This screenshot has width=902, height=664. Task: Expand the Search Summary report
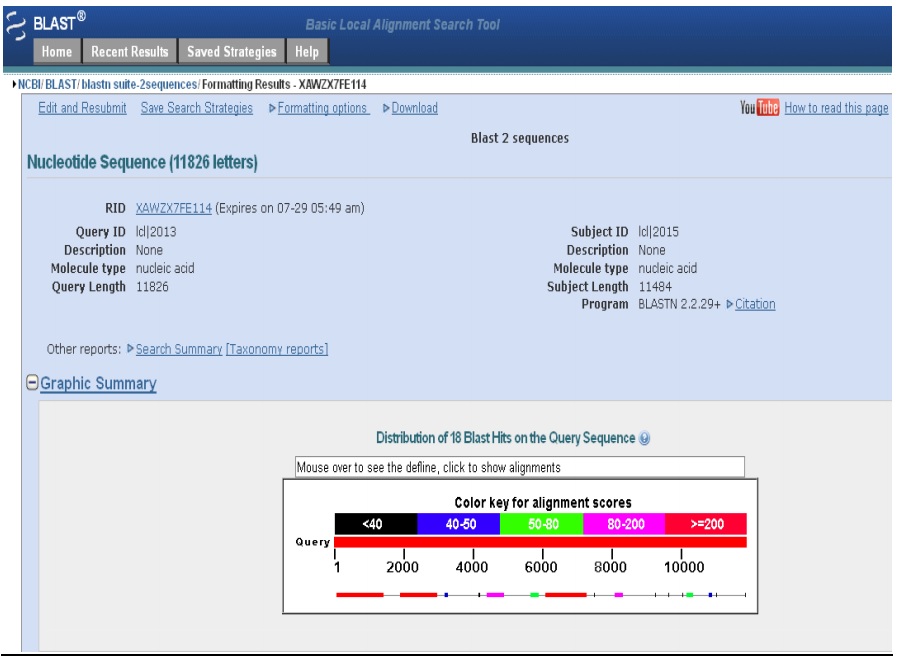178,349
